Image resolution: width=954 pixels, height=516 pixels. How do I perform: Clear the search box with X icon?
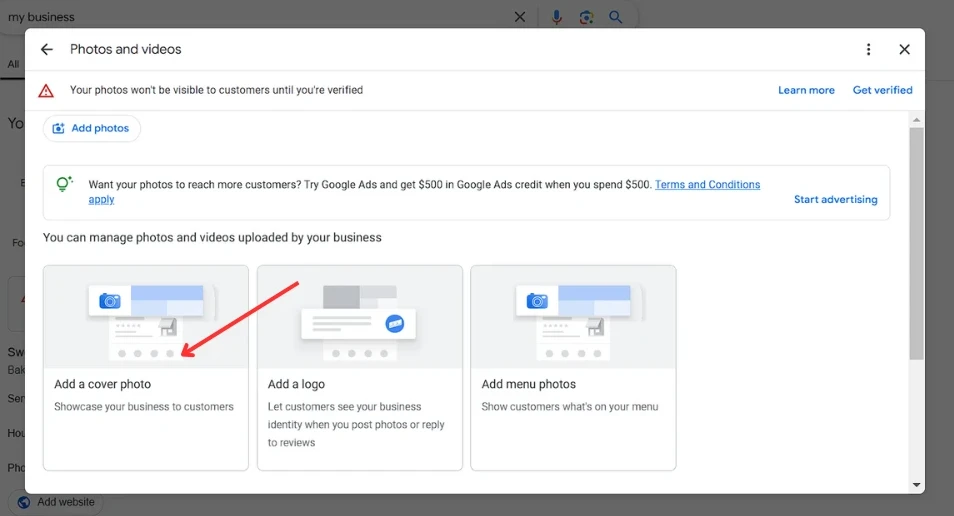[x=520, y=17]
